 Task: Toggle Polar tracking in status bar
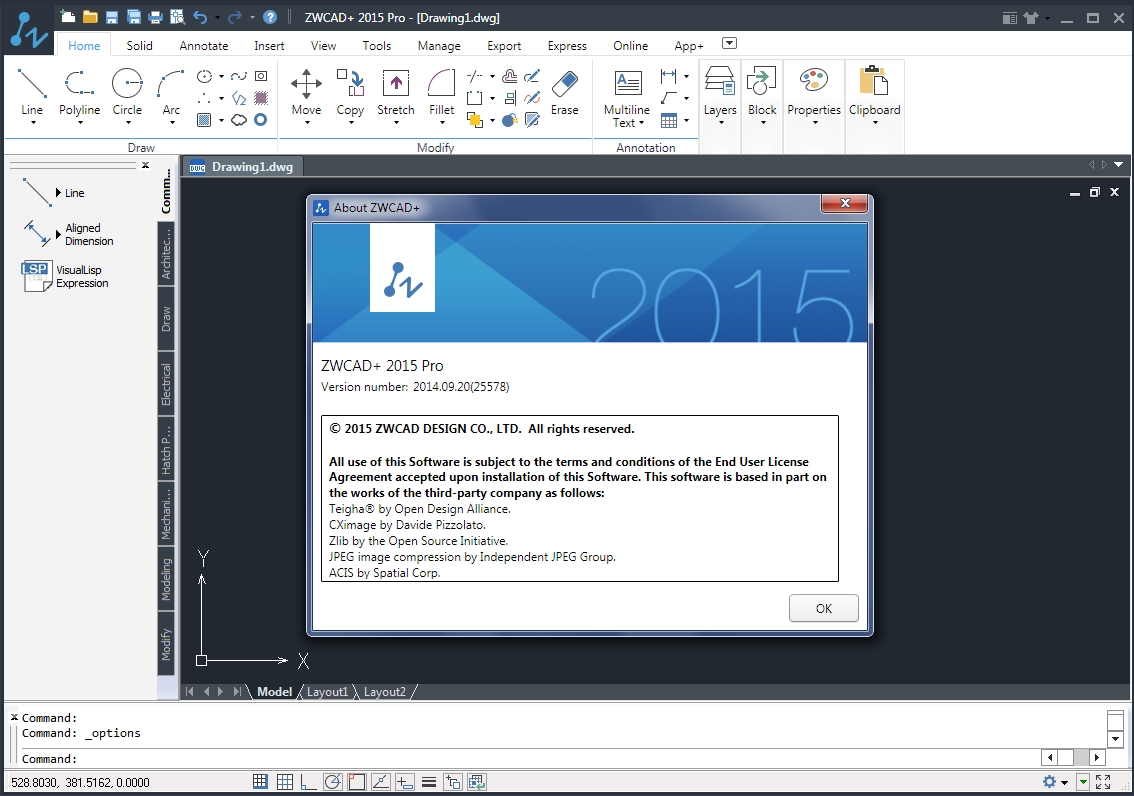coord(333,782)
